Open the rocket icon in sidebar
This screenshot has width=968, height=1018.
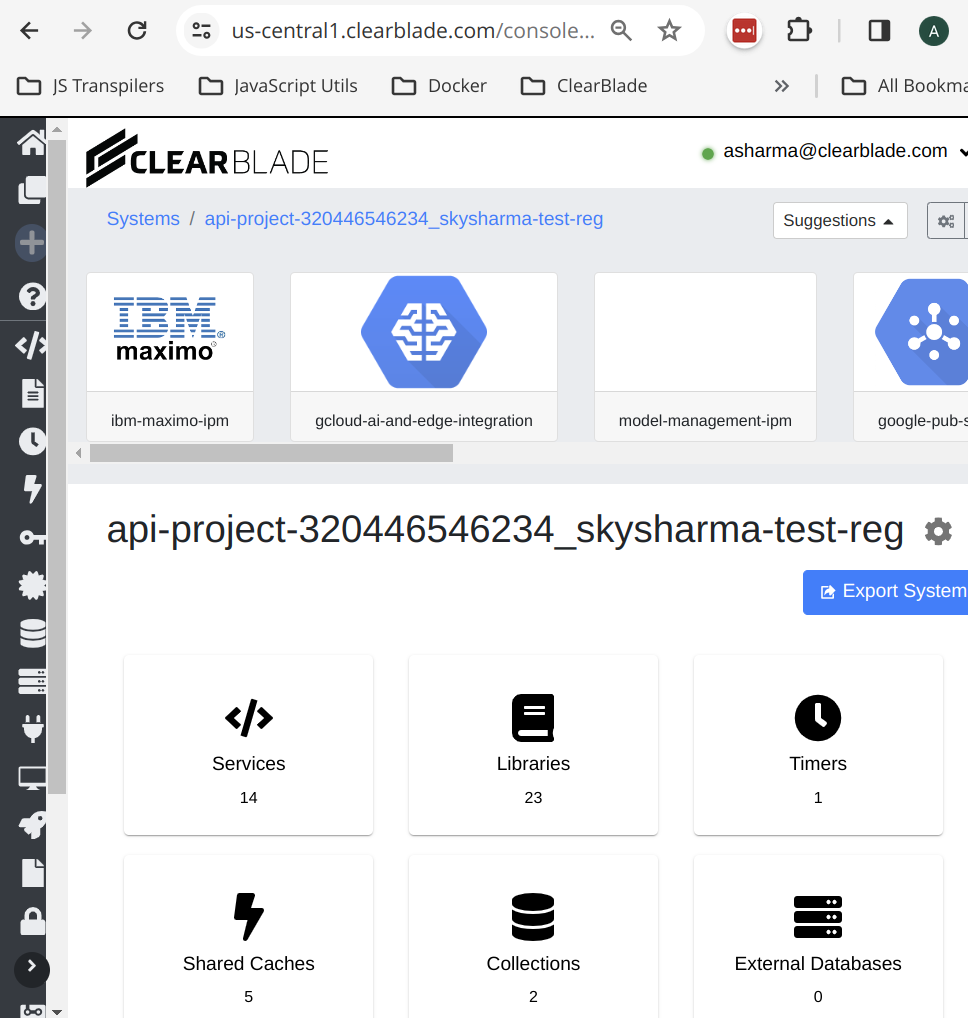coord(31,825)
